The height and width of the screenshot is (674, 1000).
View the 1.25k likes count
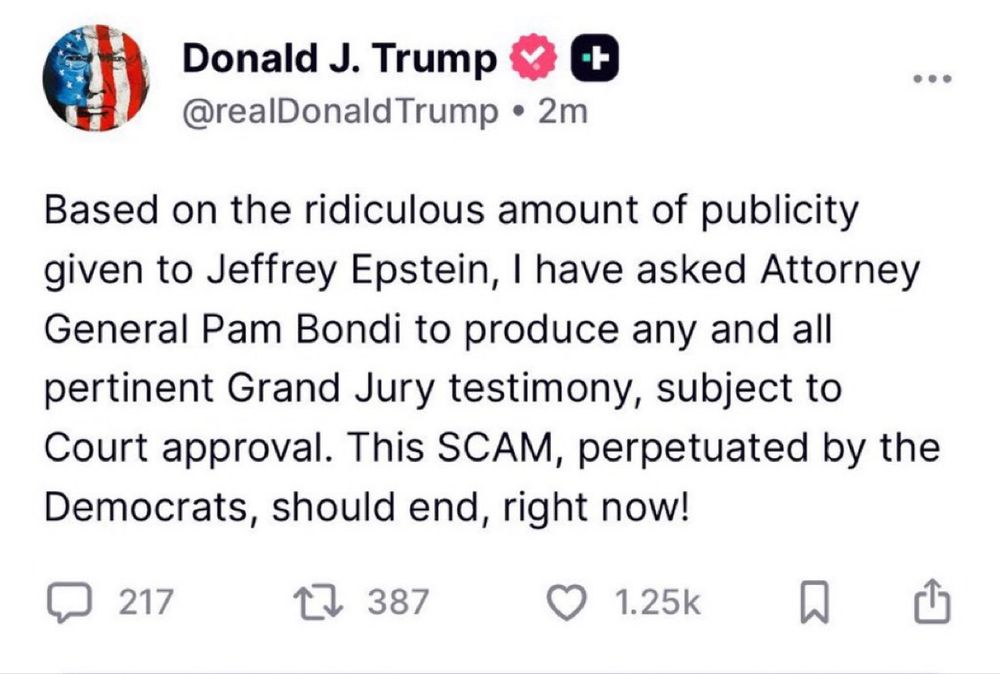coord(658,603)
